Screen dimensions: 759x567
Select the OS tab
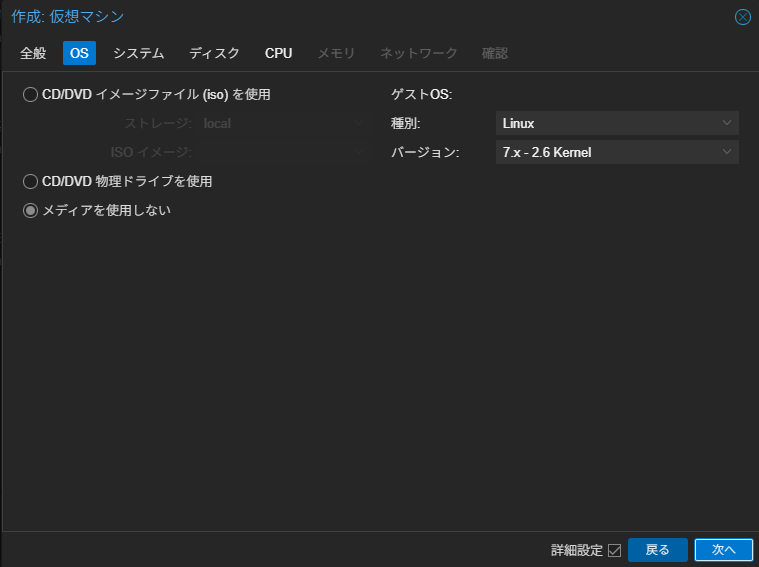[79, 53]
